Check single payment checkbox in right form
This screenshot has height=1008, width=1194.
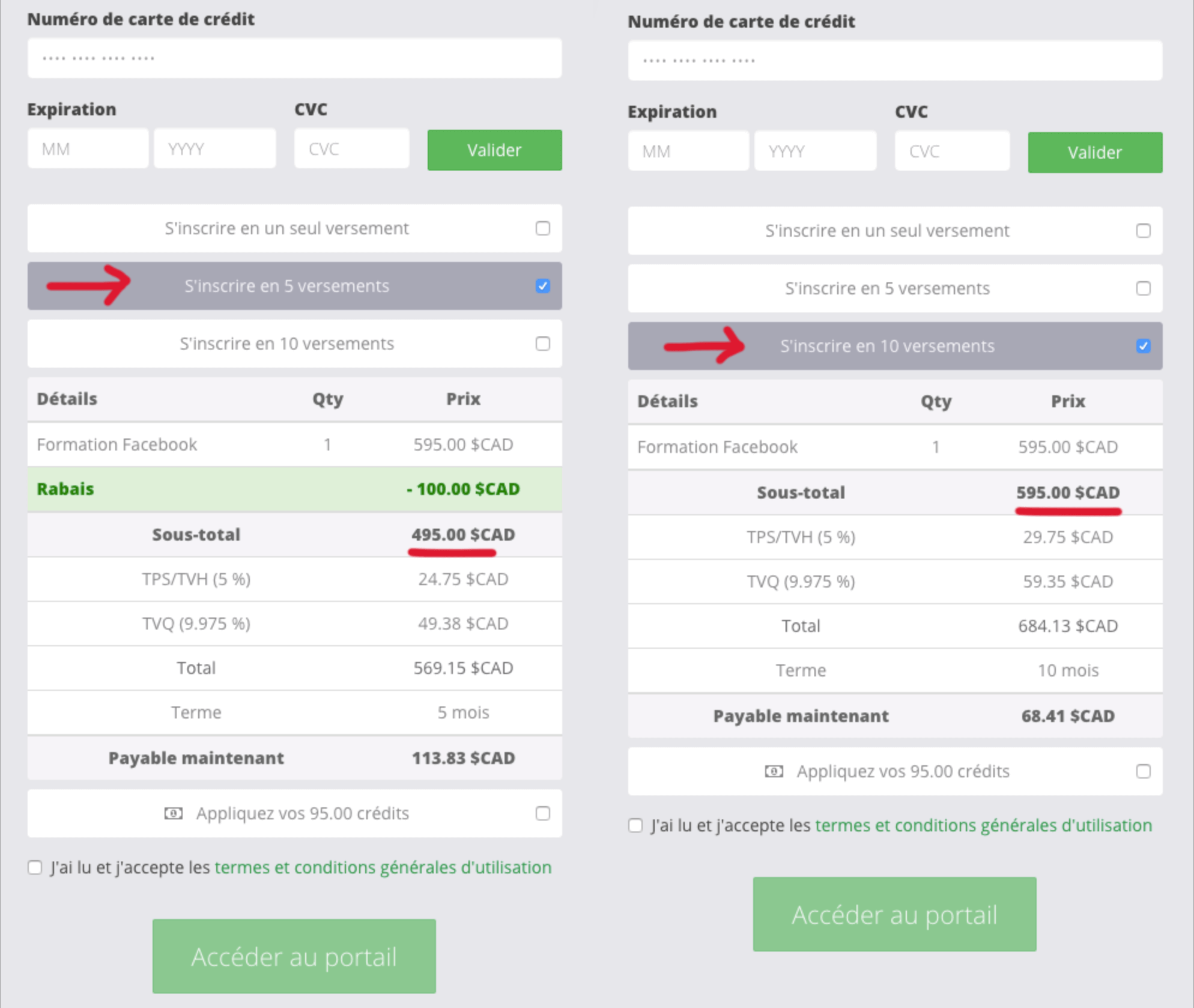pos(1143,231)
